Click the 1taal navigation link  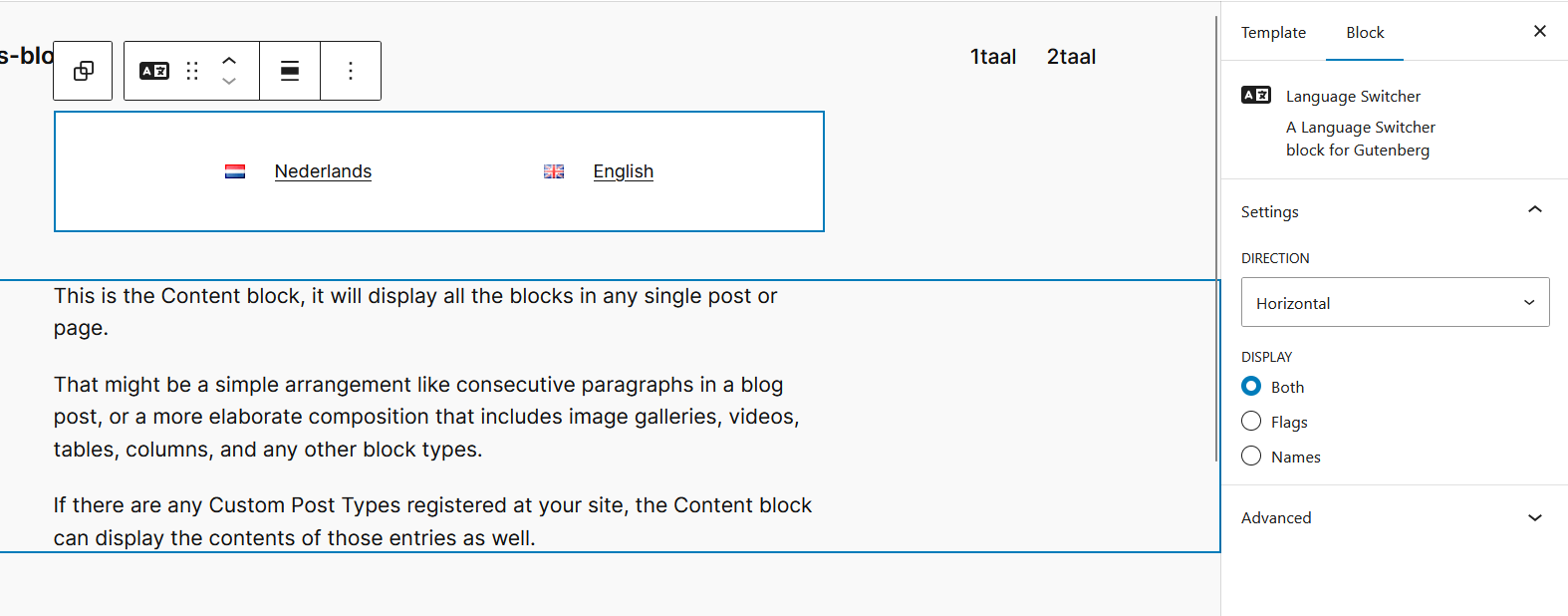[x=993, y=57]
